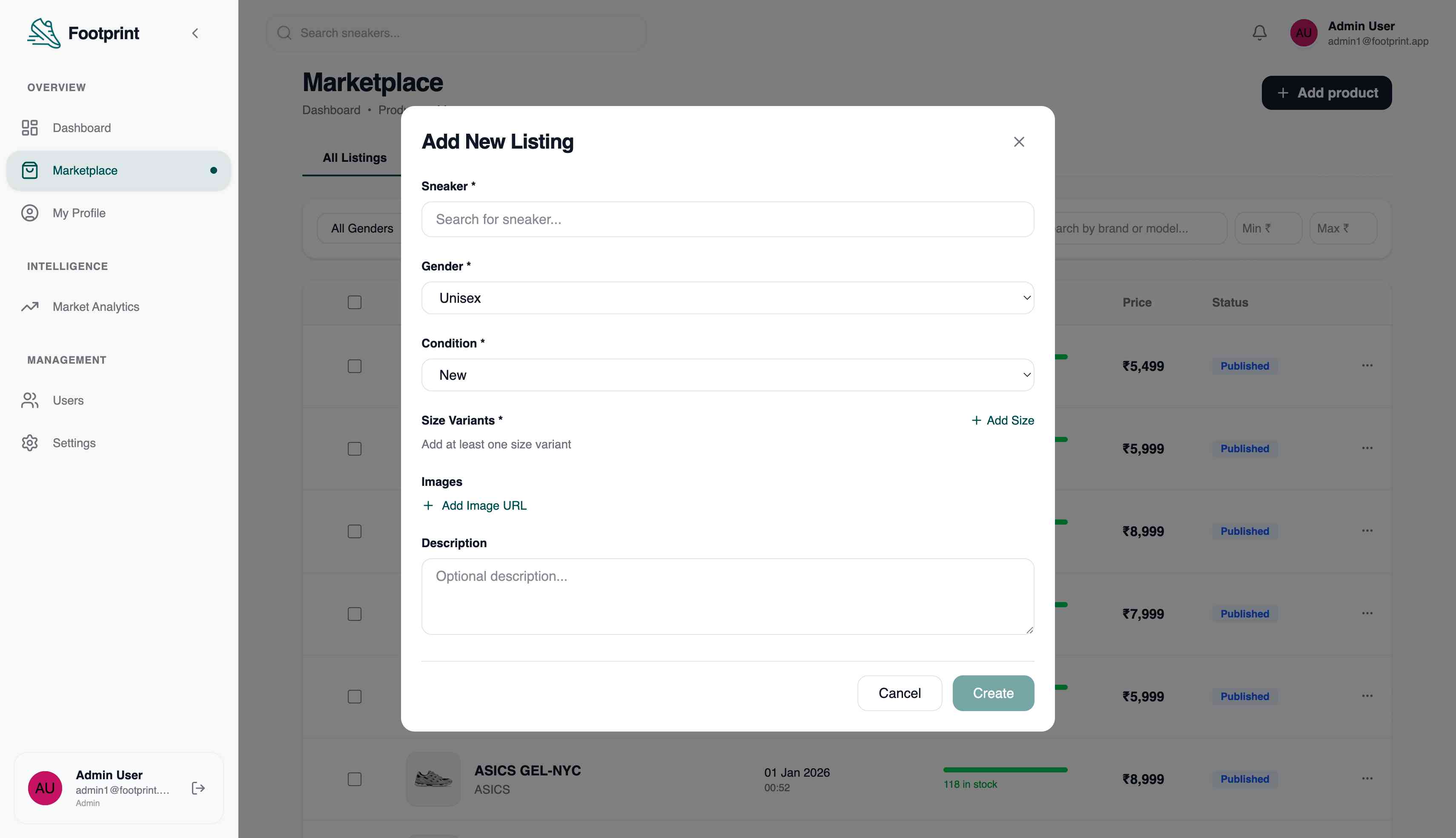Open the Dashboard sidebar item
The image size is (1456, 838).
[82, 128]
